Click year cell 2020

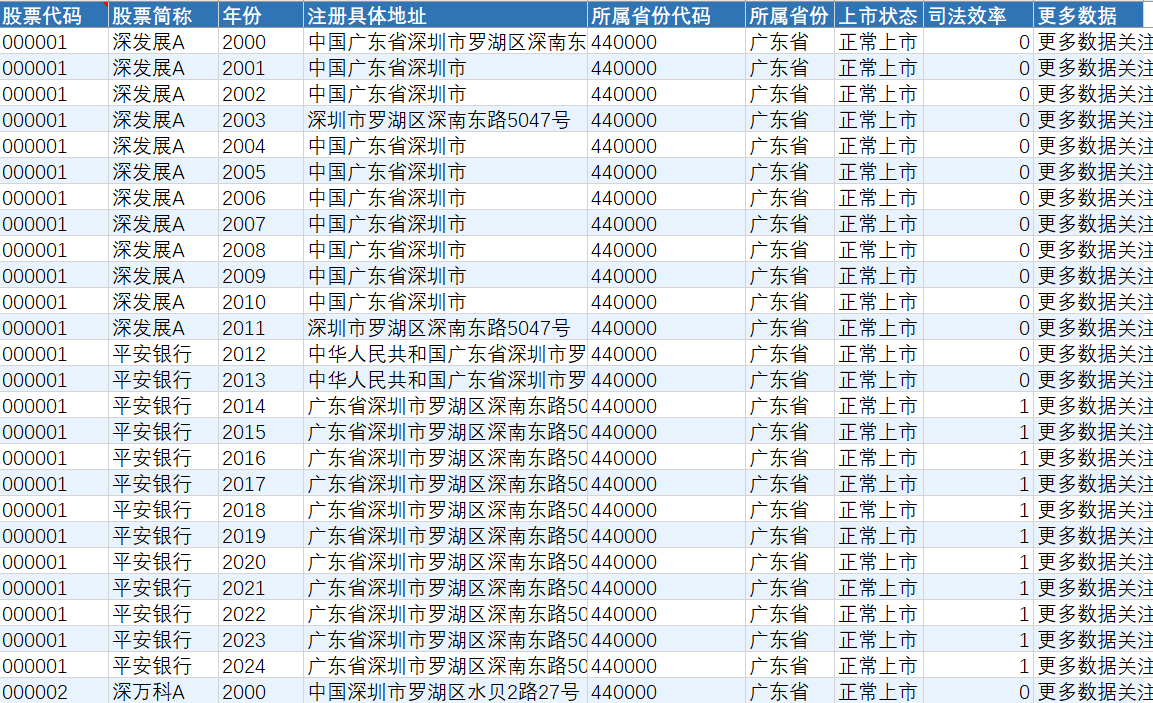coord(260,562)
